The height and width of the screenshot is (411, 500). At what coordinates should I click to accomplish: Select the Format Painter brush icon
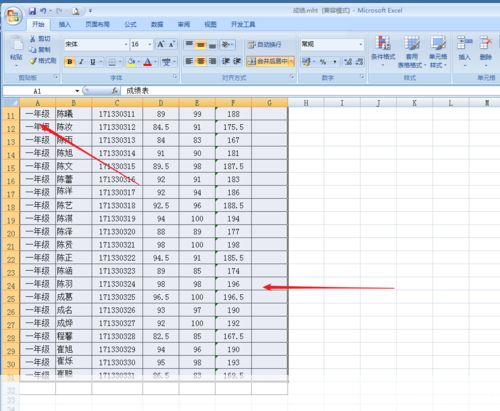coord(33,61)
